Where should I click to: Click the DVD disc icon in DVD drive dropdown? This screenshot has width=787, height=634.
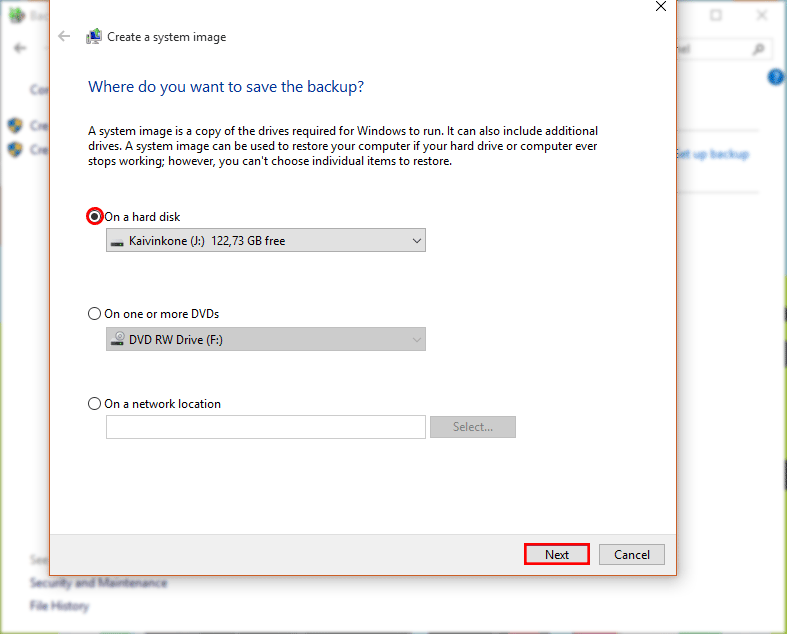[118, 340]
